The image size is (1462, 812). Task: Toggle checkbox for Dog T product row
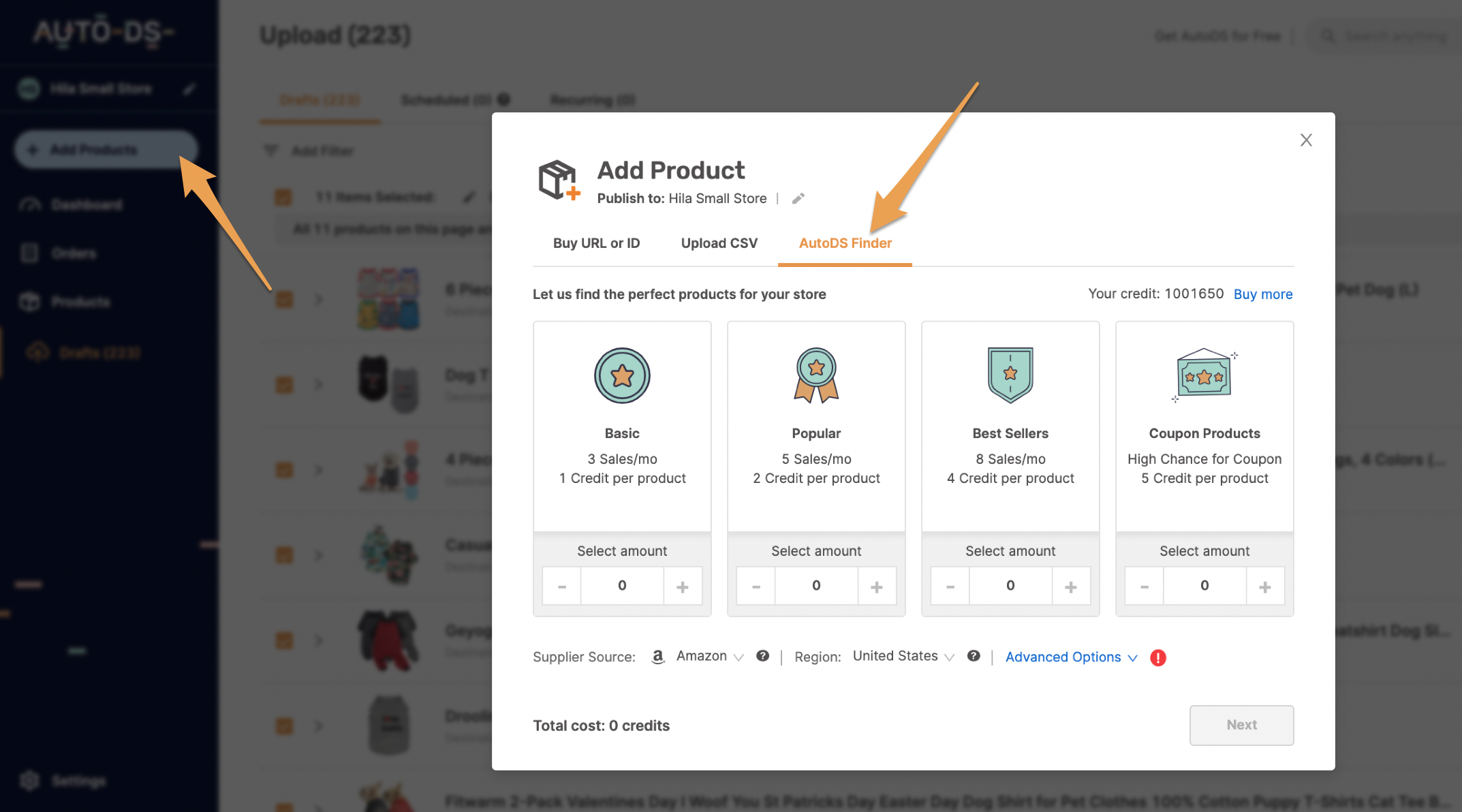(284, 385)
